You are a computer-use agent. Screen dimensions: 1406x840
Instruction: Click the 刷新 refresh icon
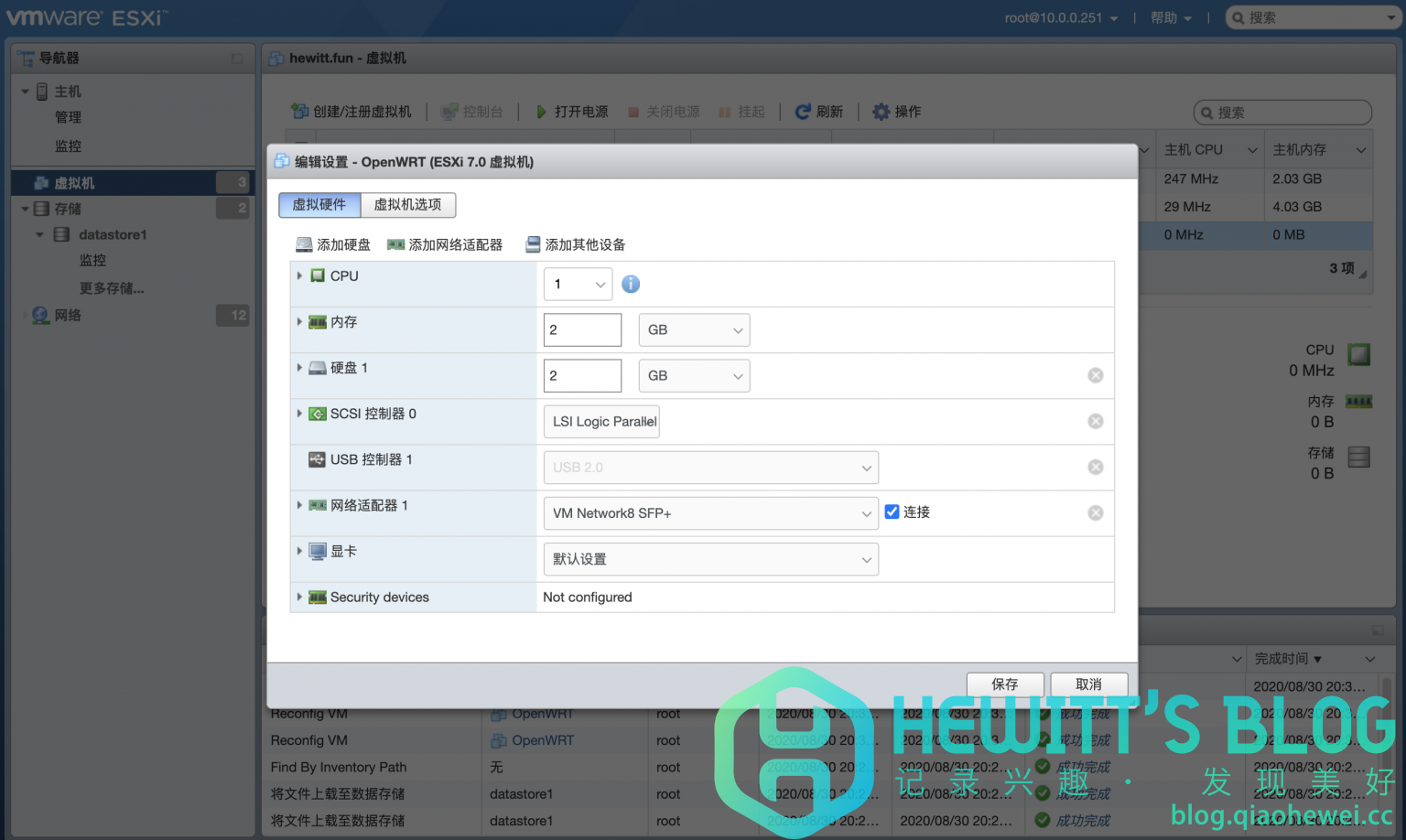click(801, 111)
